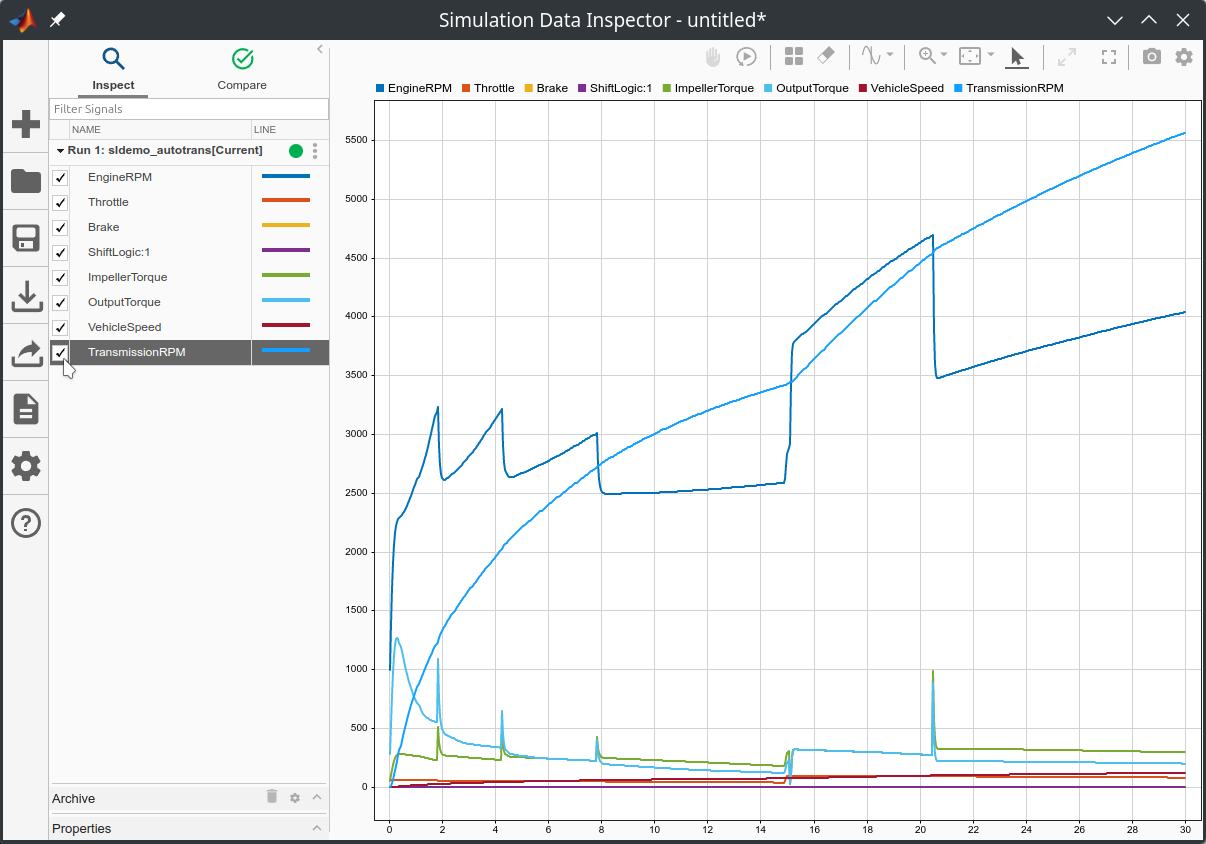Save session with the floppy disk icon
The width and height of the screenshot is (1206, 844).
pos(25,238)
